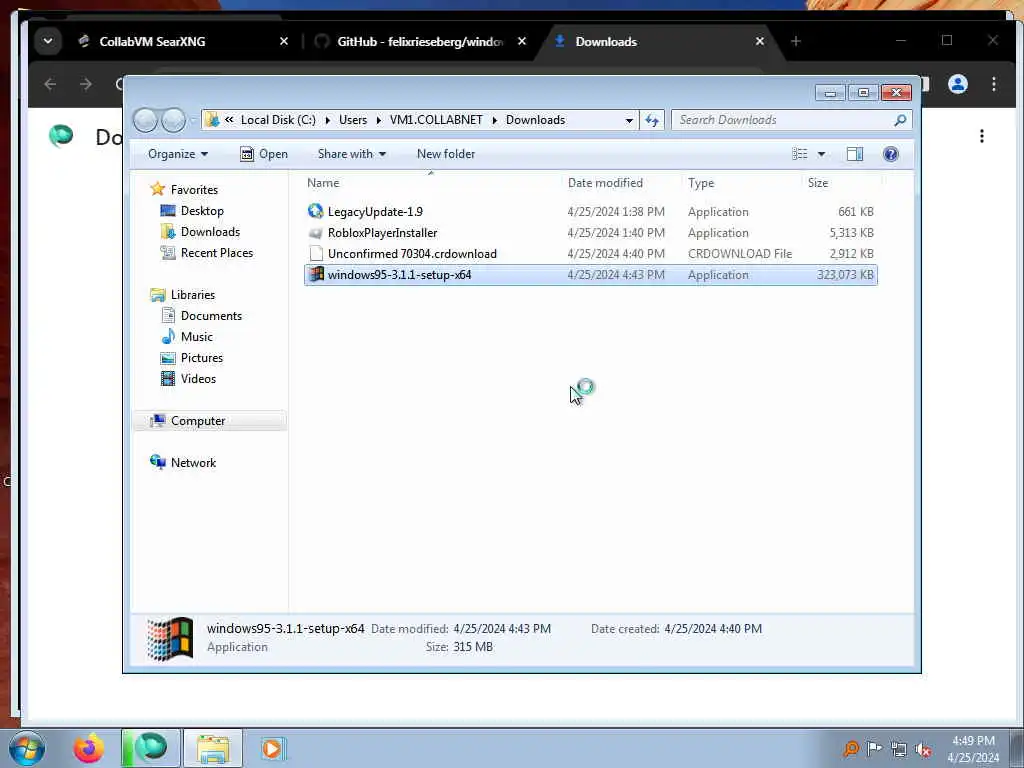The image size is (1024, 768).
Task: Switch to the GitHub felixrieseberg tab
Action: (x=420, y=42)
